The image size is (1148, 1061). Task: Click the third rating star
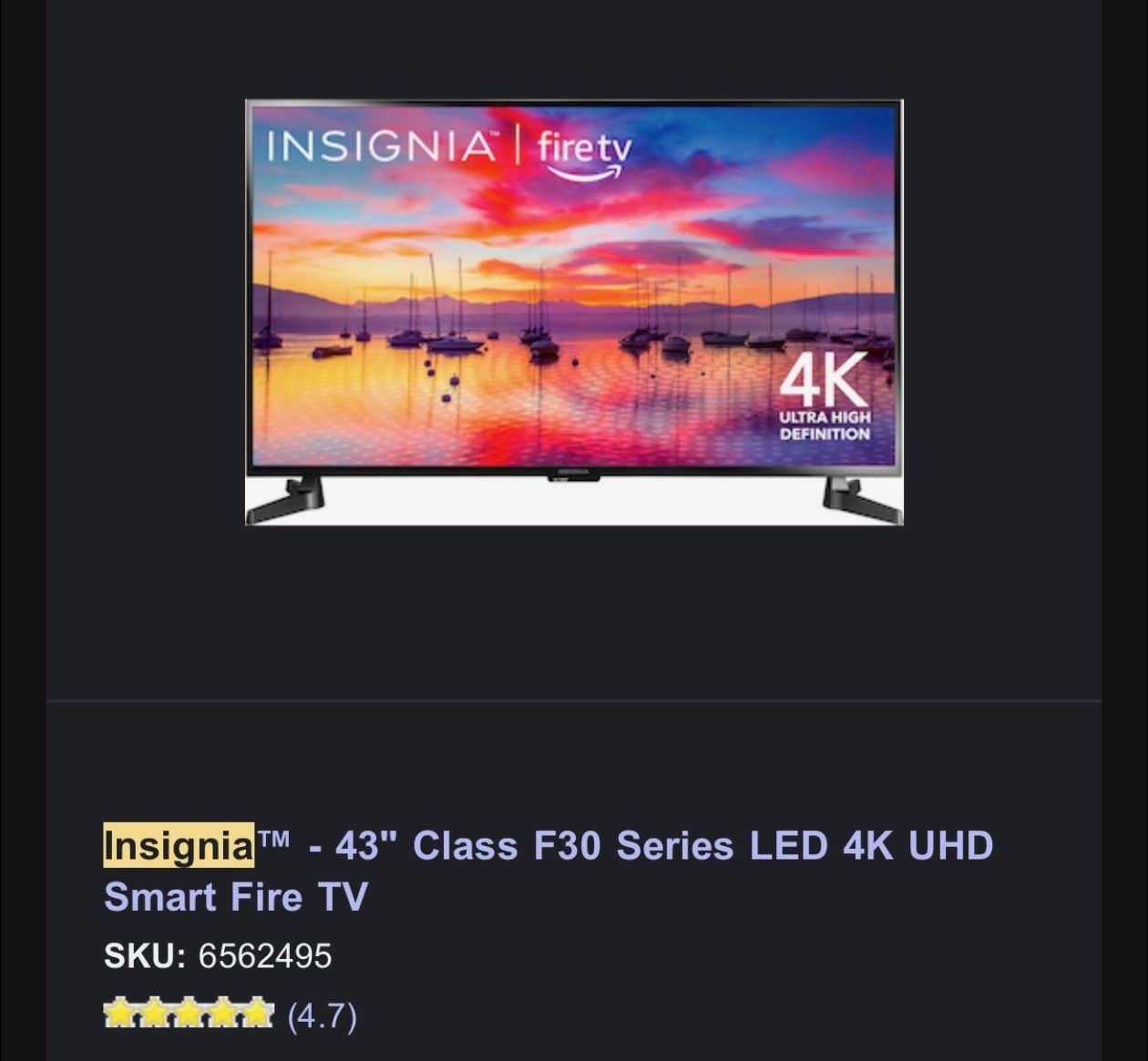189,1014
